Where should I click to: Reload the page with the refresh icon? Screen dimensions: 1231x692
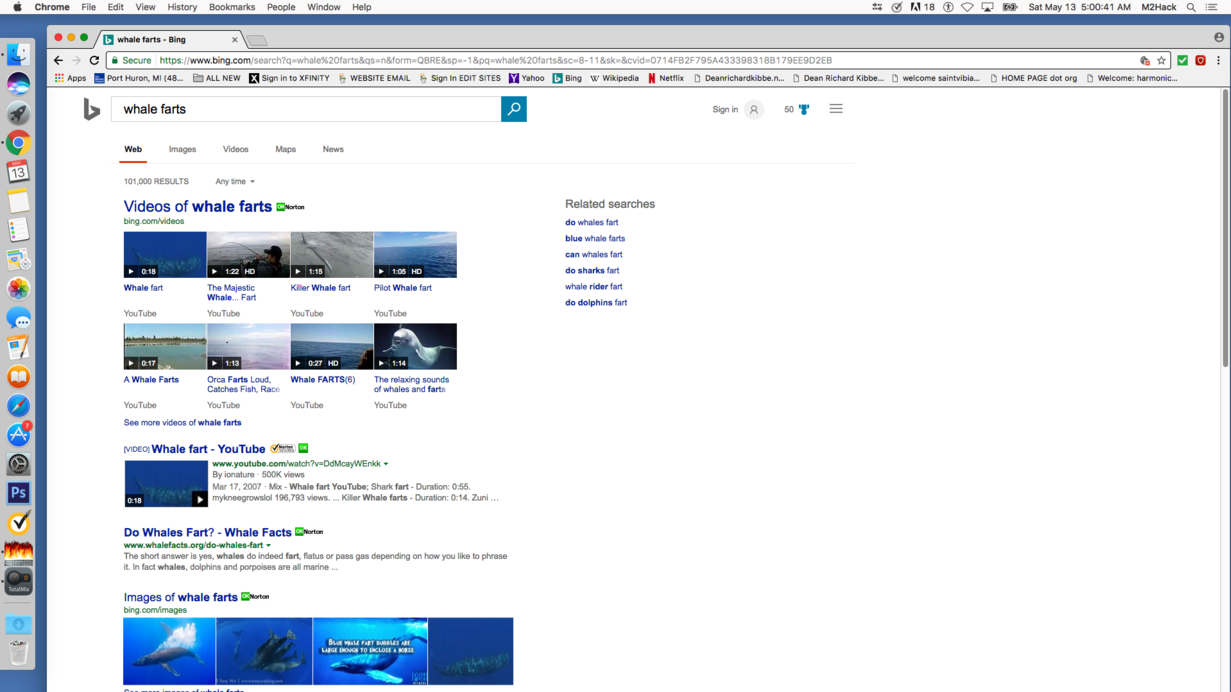(x=94, y=60)
